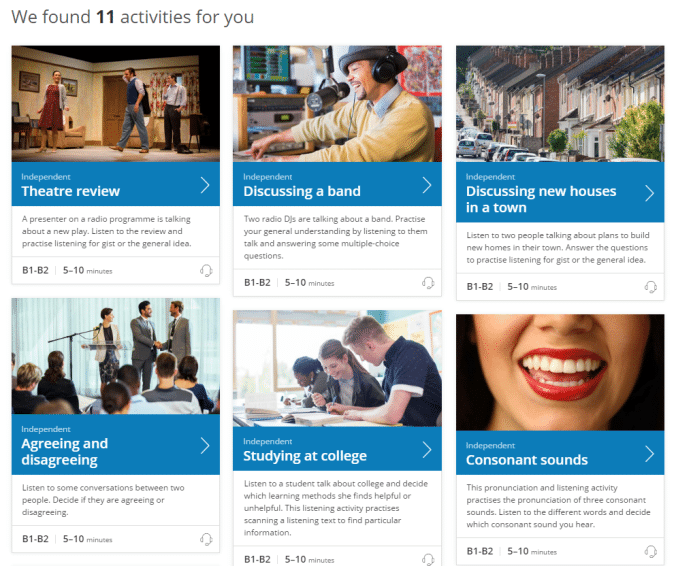Viewport: 676px width, 566px height.
Task: Click 'Two radio DJs are talking' description
Action: pyautogui.click(x=335, y=237)
